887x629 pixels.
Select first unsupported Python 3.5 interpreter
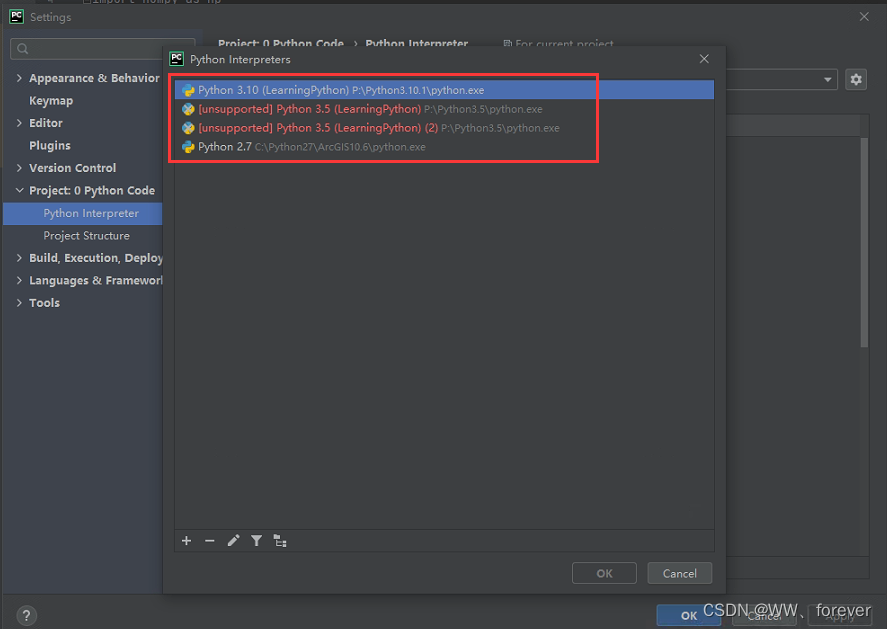[444, 109]
